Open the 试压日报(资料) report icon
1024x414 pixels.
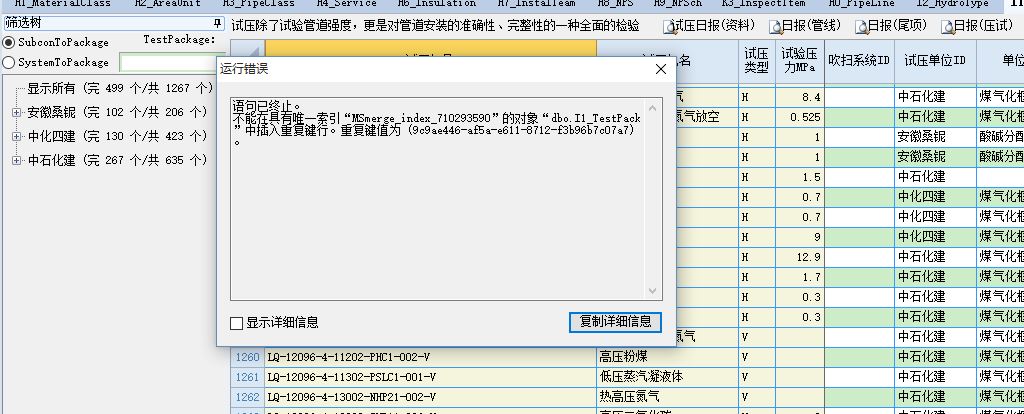670,27
